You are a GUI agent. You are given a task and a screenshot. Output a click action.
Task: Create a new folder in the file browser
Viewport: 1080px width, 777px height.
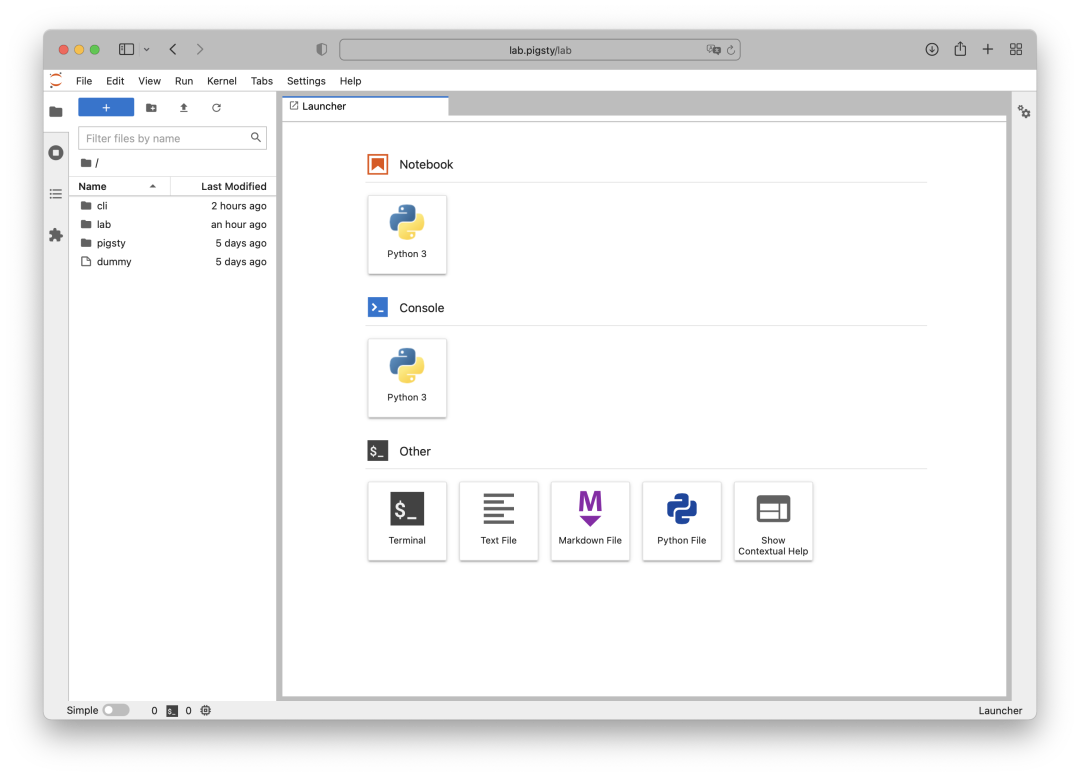click(x=150, y=107)
